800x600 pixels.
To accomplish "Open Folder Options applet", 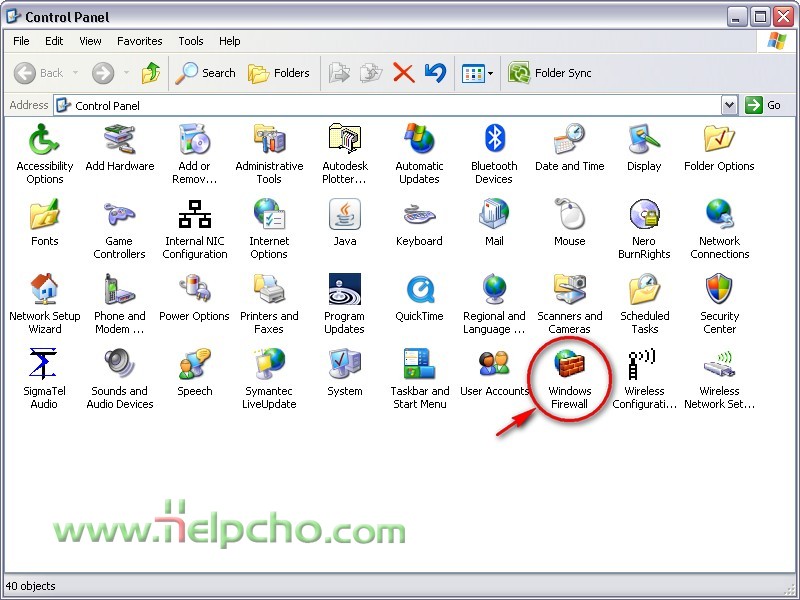I will 719,148.
